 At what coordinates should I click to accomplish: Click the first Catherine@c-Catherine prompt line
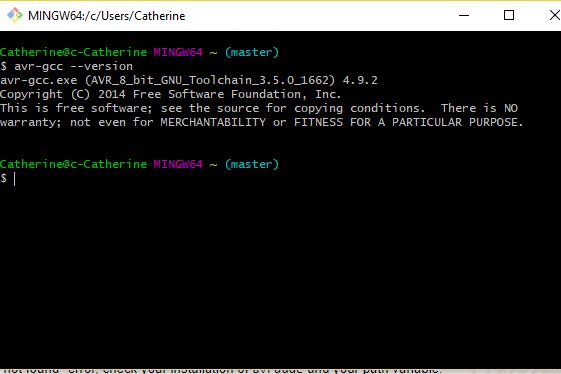click(x=139, y=52)
